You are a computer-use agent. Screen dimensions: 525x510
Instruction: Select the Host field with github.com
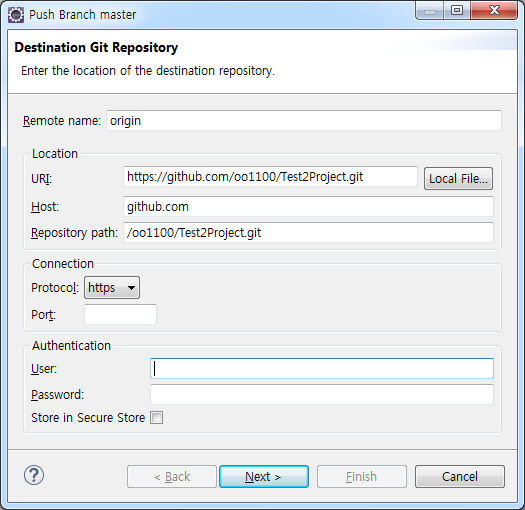click(x=308, y=207)
